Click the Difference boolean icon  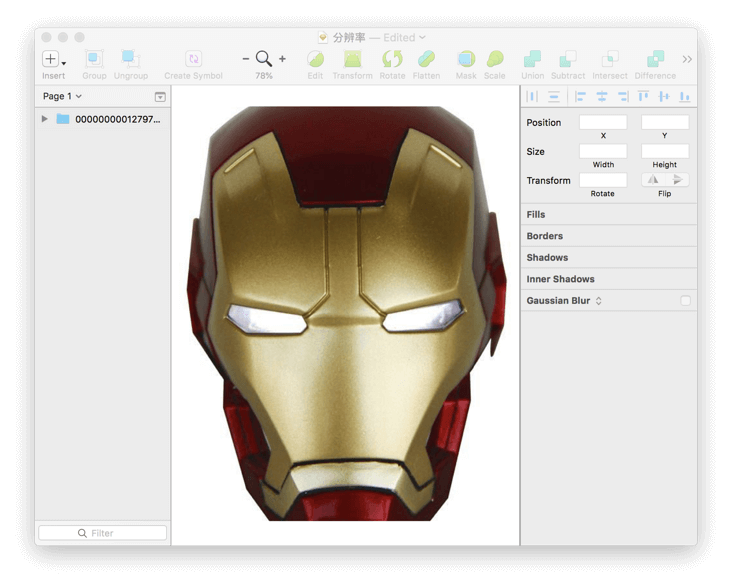(655, 59)
